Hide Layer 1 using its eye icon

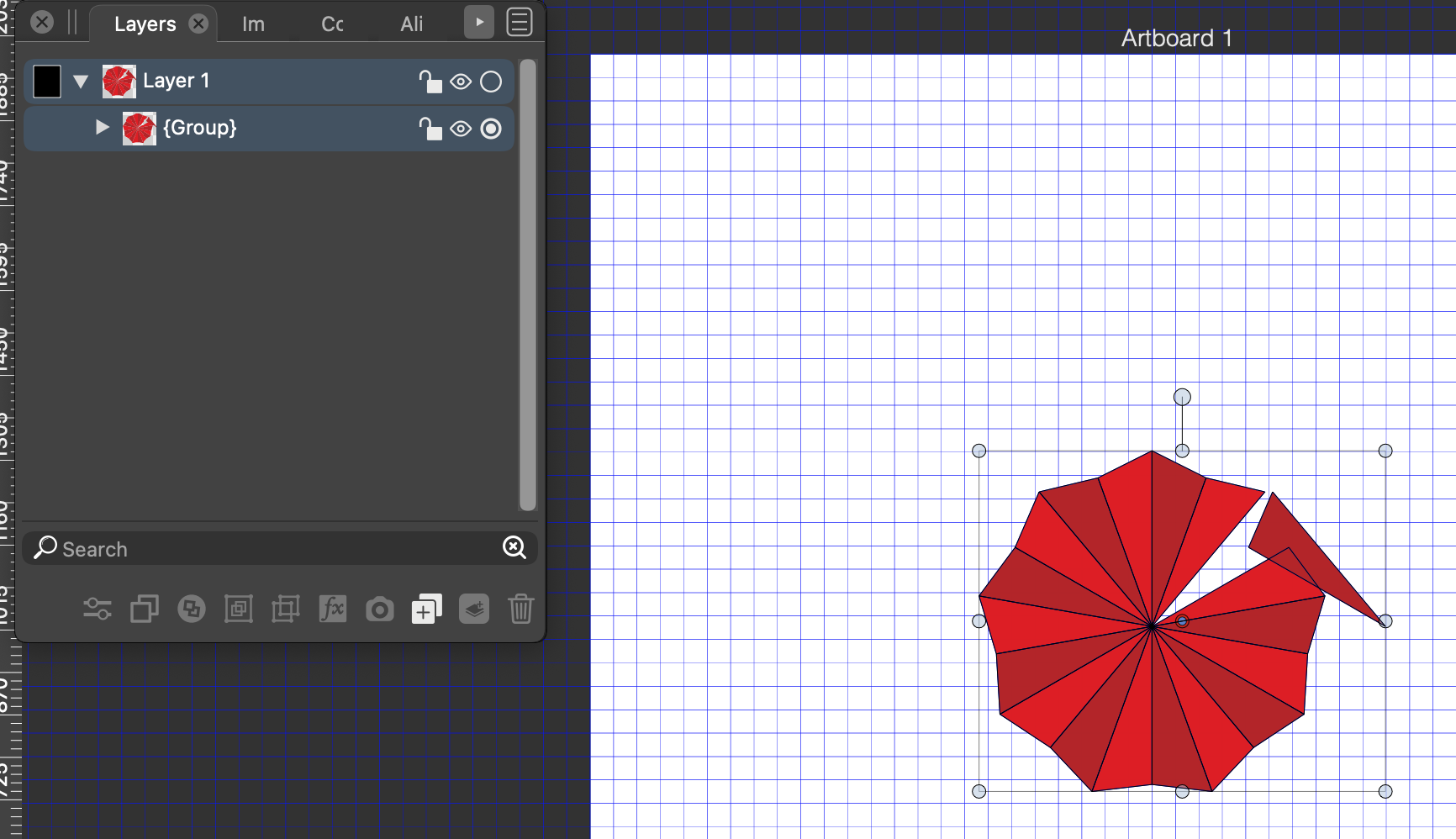(461, 82)
